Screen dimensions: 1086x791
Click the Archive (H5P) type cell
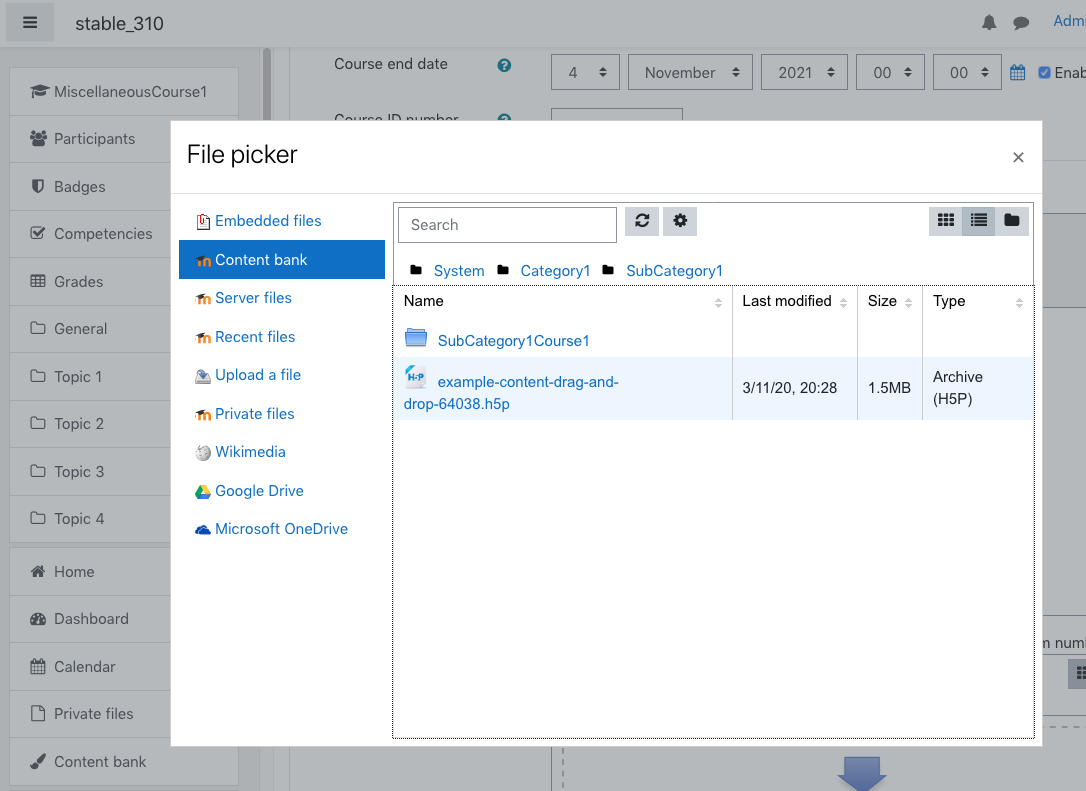[978, 389]
